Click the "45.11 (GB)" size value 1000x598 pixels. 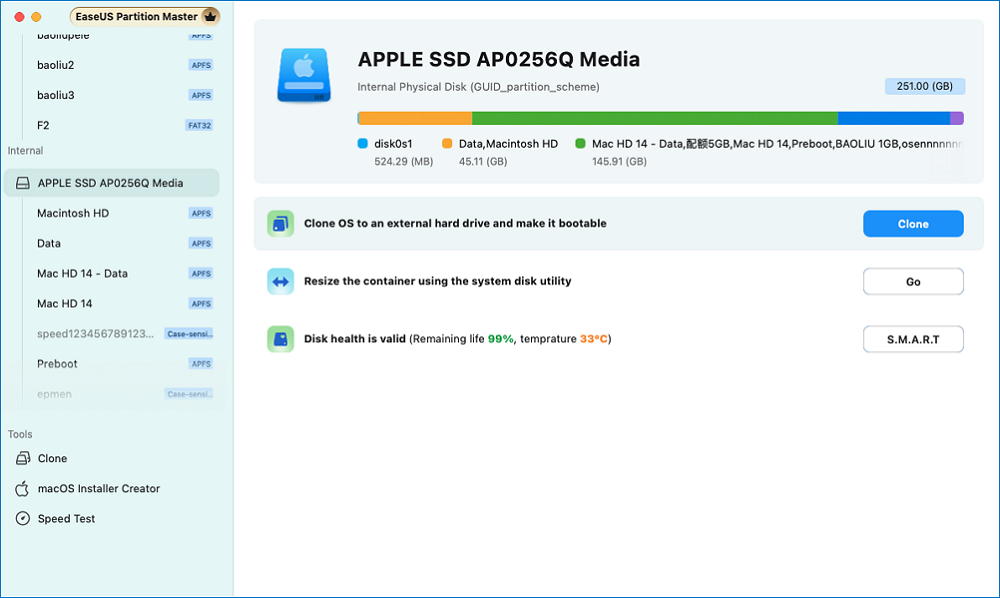[x=483, y=162]
